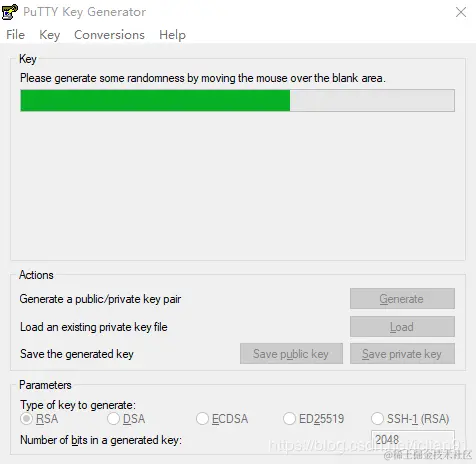Click the number of bits input field
This screenshot has height=464, width=476.
click(x=413, y=439)
